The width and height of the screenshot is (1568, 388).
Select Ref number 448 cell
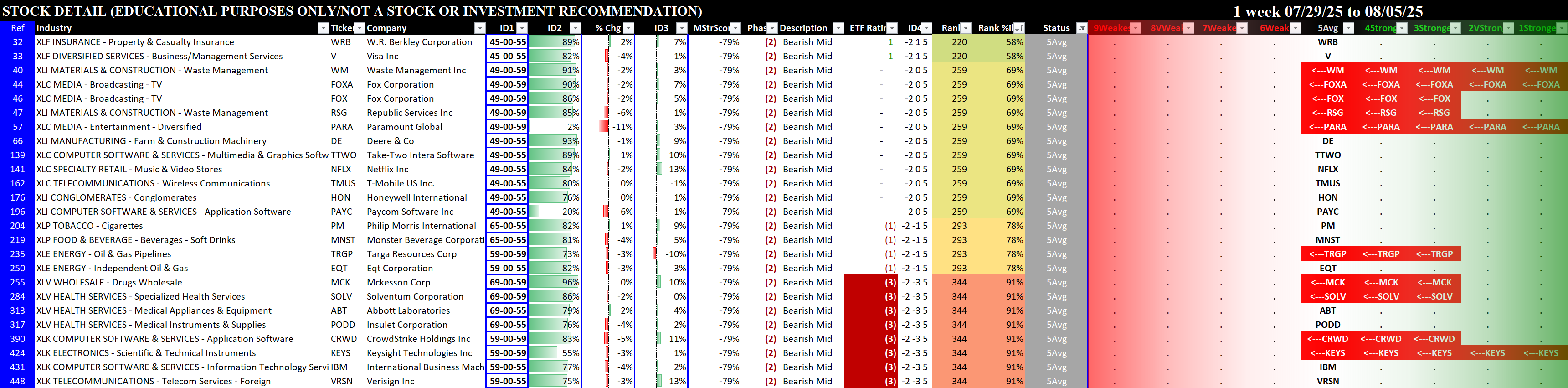pos(18,381)
